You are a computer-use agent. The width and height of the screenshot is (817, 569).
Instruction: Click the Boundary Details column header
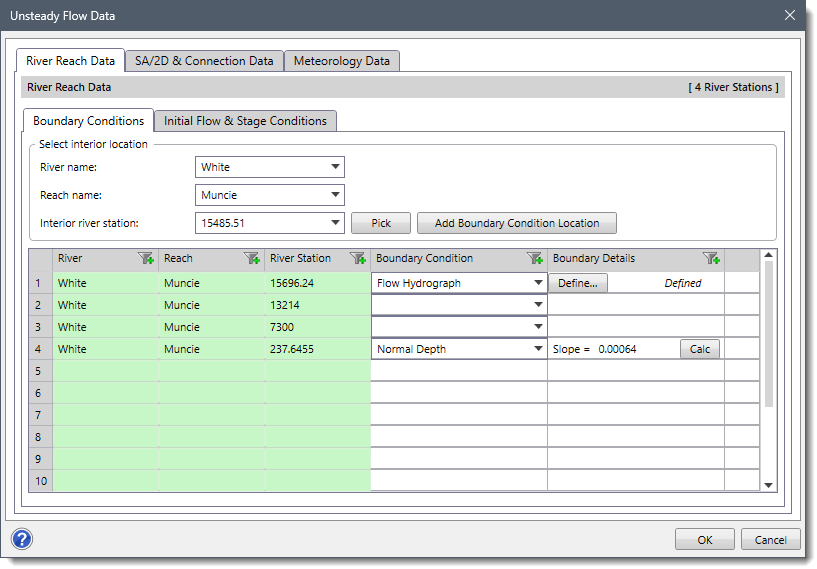tap(636, 258)
